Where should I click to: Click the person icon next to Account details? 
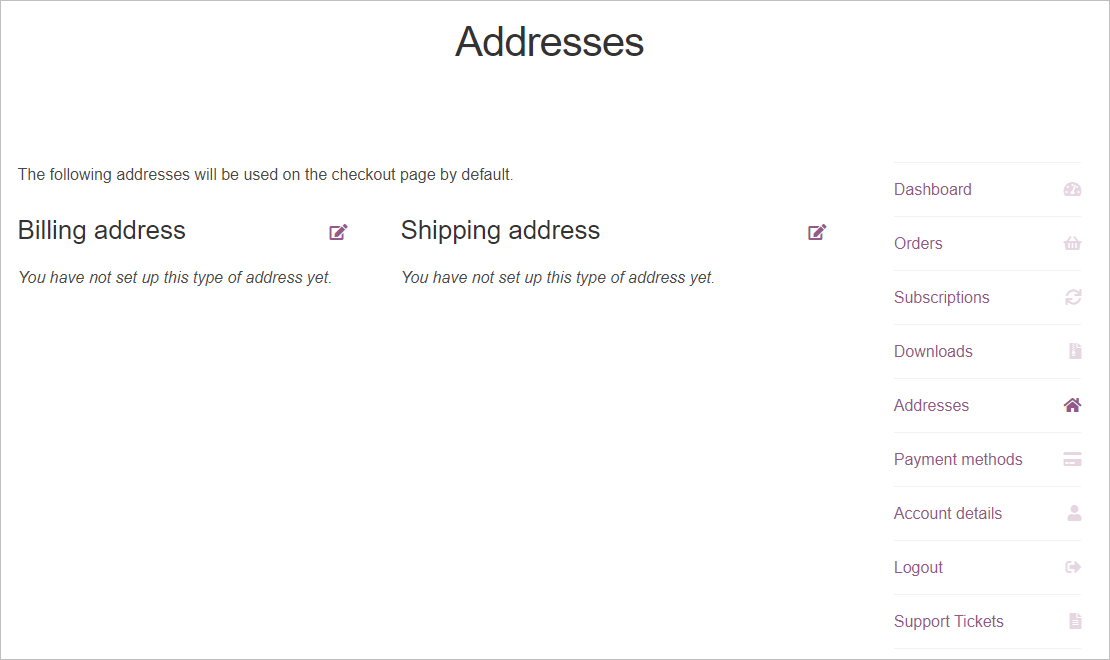(1072, 513)
